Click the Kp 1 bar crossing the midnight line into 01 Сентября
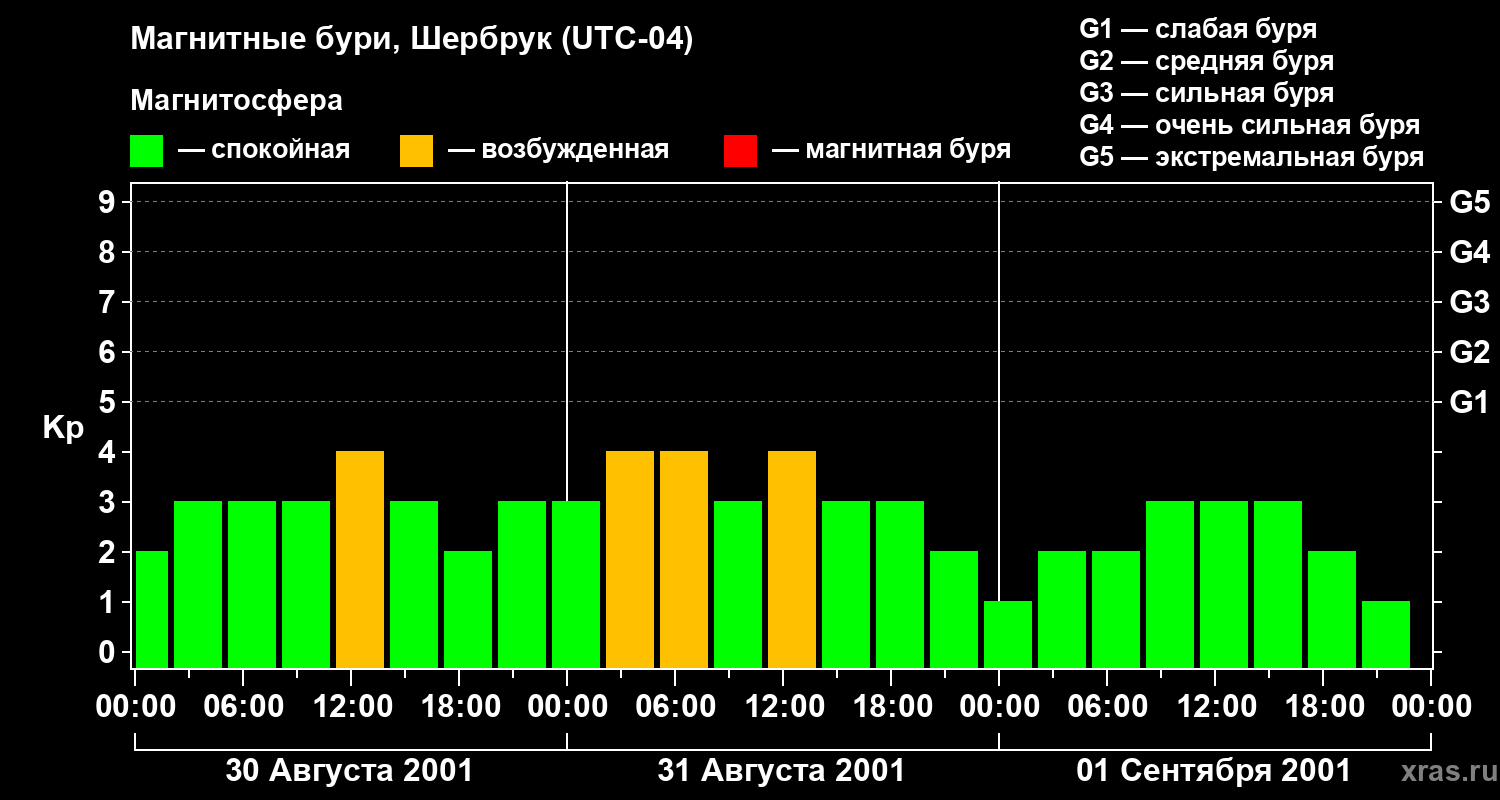This screenshot has width=1500, height=800. (x=1008, y=634)
